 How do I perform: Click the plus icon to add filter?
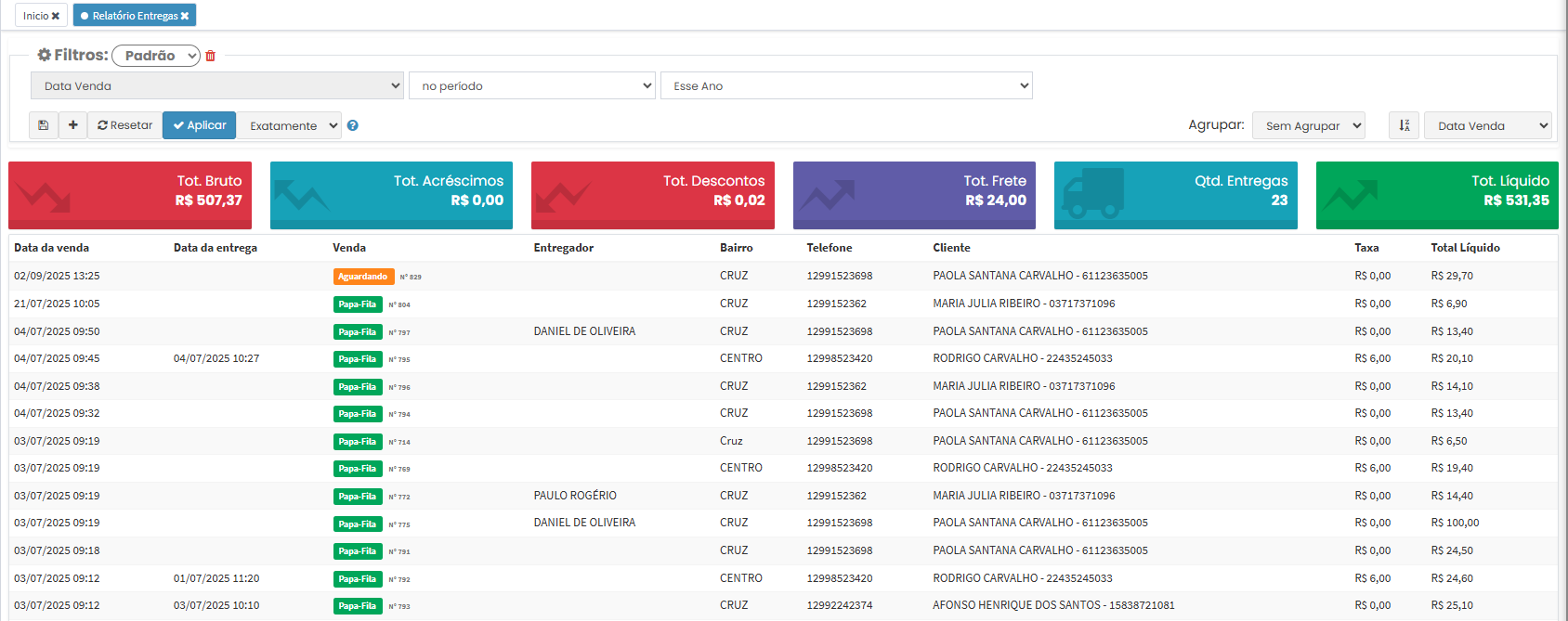(x=73, y=125)
